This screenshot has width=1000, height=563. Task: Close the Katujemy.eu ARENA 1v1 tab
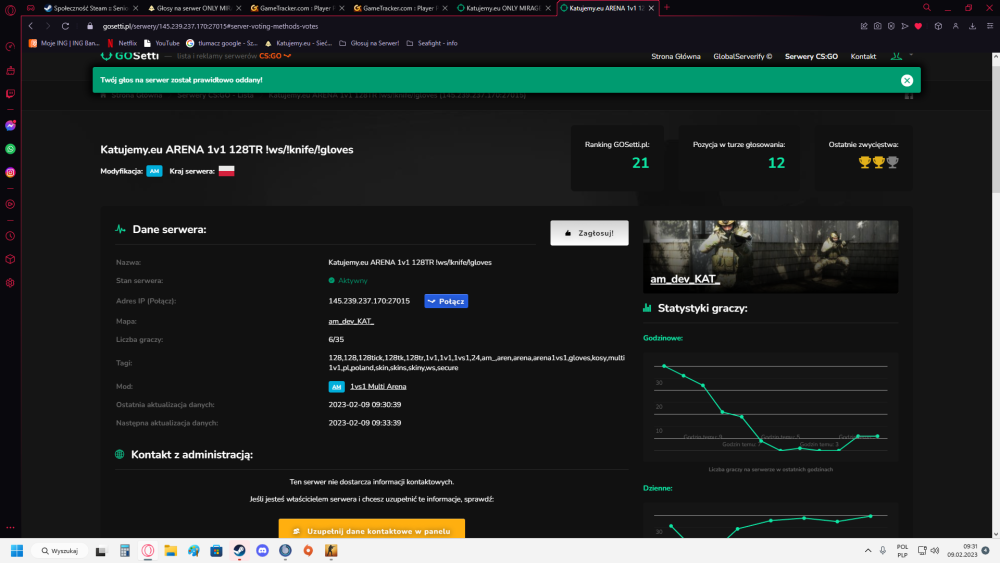[x=651, y=8]
